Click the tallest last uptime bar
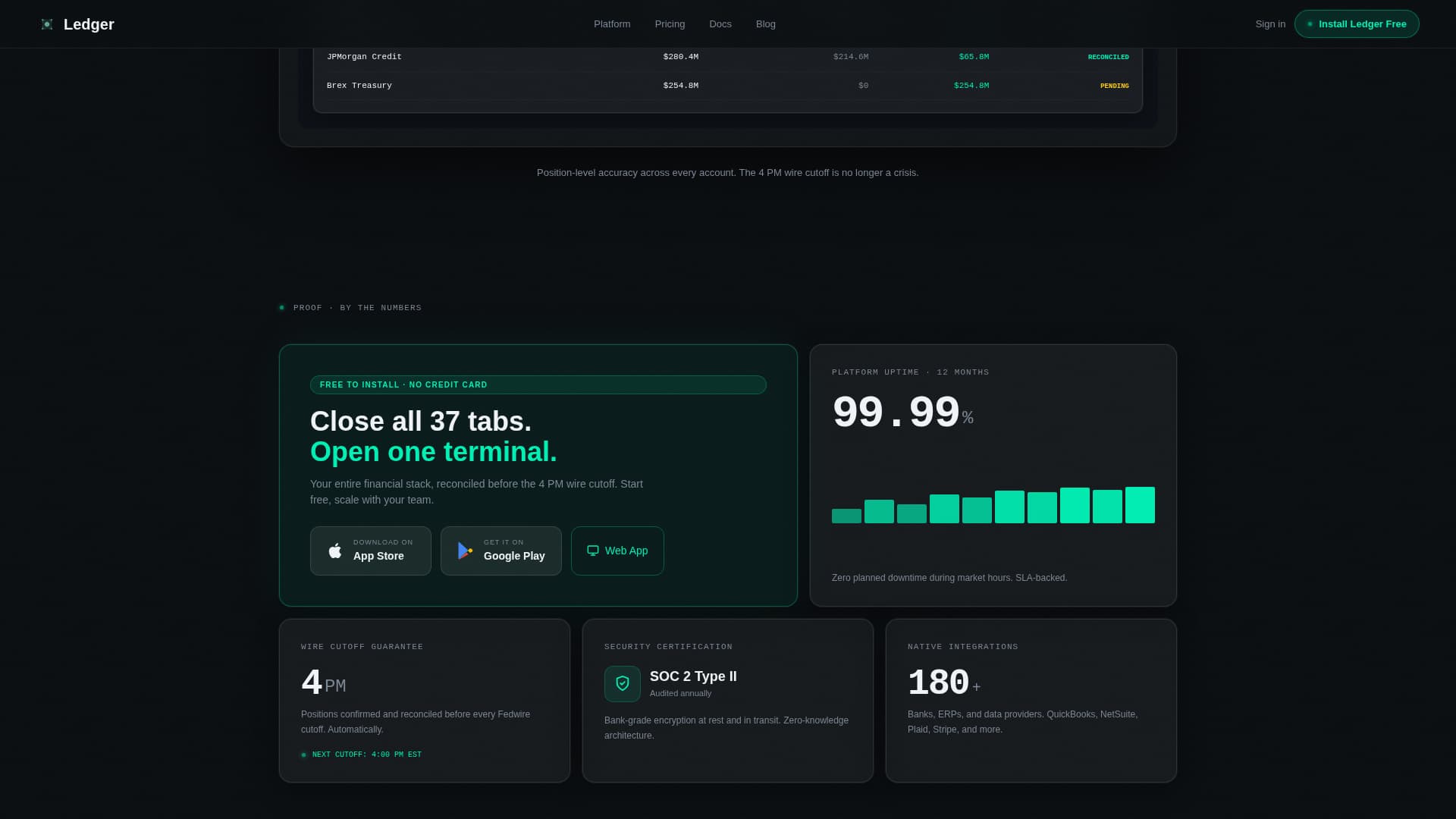This screenshot has height=819, width=1456. coord(1140,505)
